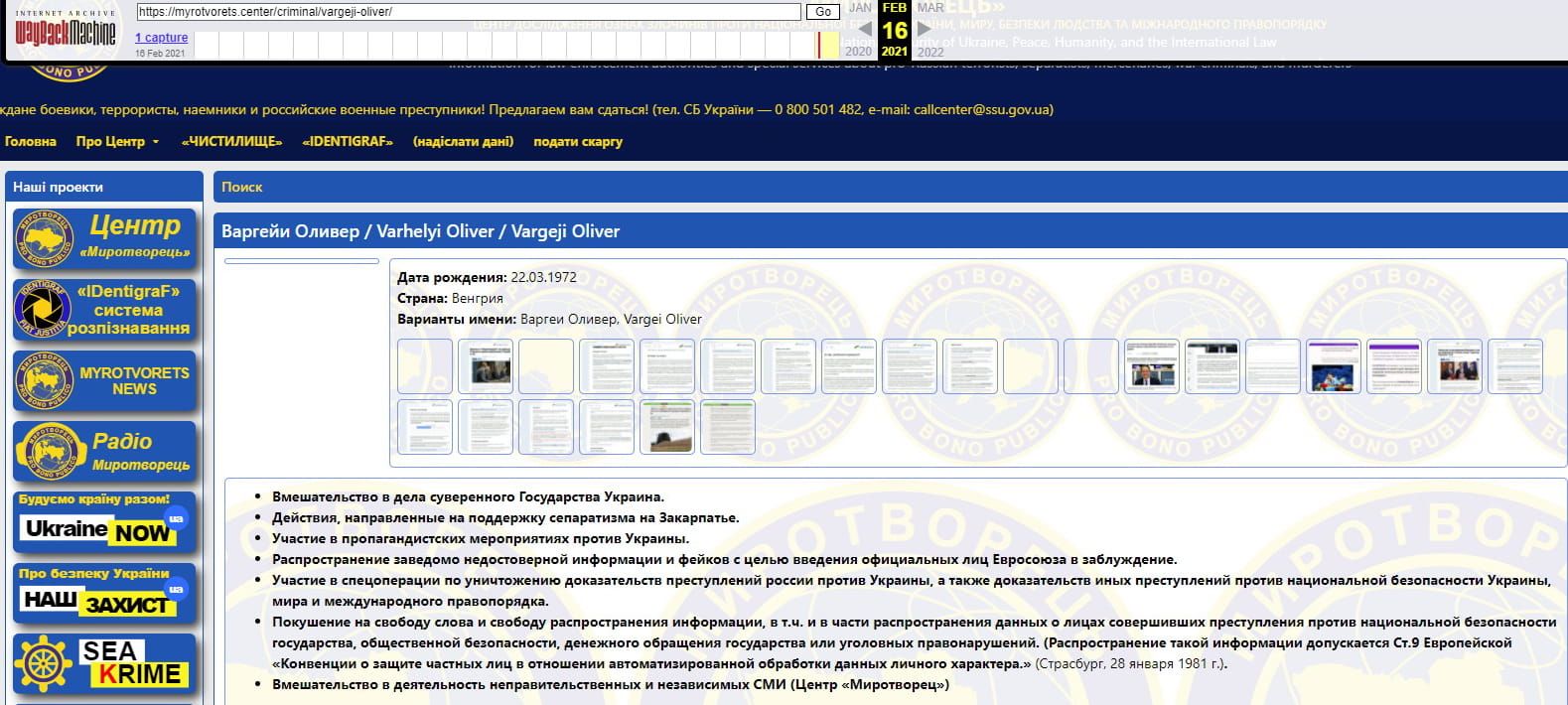Open the «ЧИСТИЛИЩЕ» menu item

[231, 142]
